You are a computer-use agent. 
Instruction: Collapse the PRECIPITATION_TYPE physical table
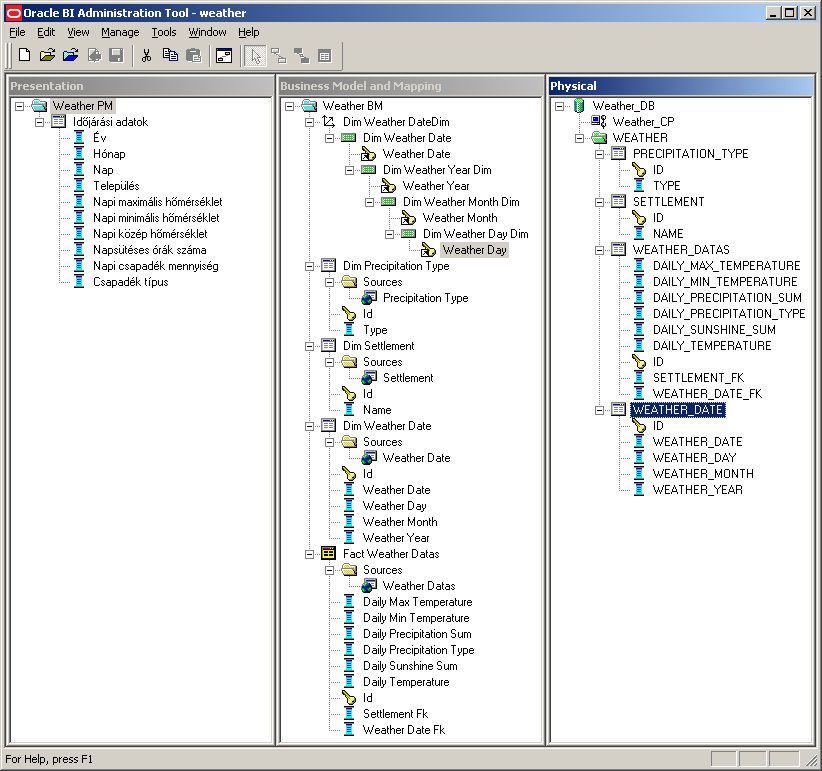[x=599, y=154]
